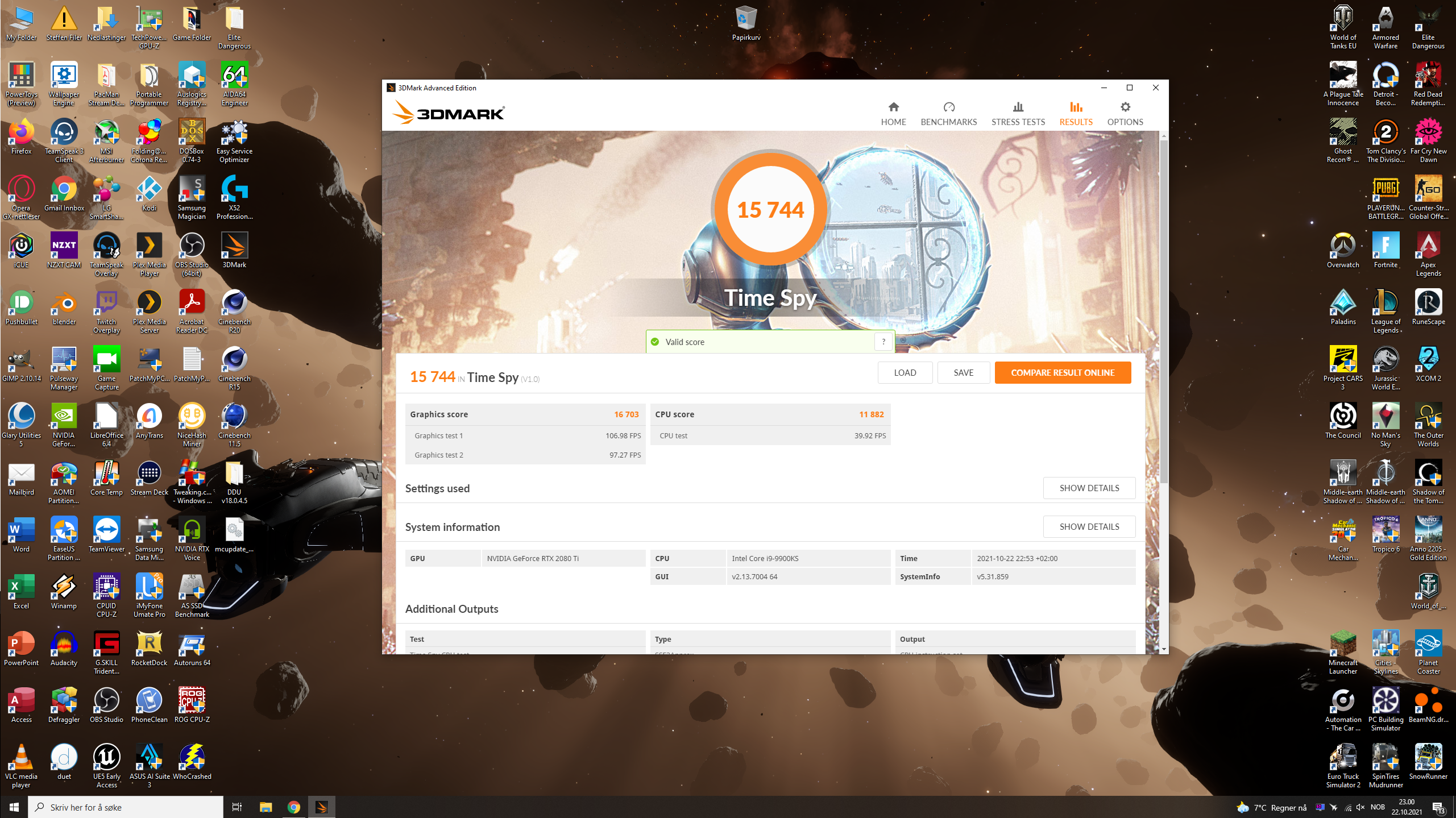Open AIDA64 Engineer desktop icon
The image size is (1456, 818).
pyautogui.click(x=234, y=84)
